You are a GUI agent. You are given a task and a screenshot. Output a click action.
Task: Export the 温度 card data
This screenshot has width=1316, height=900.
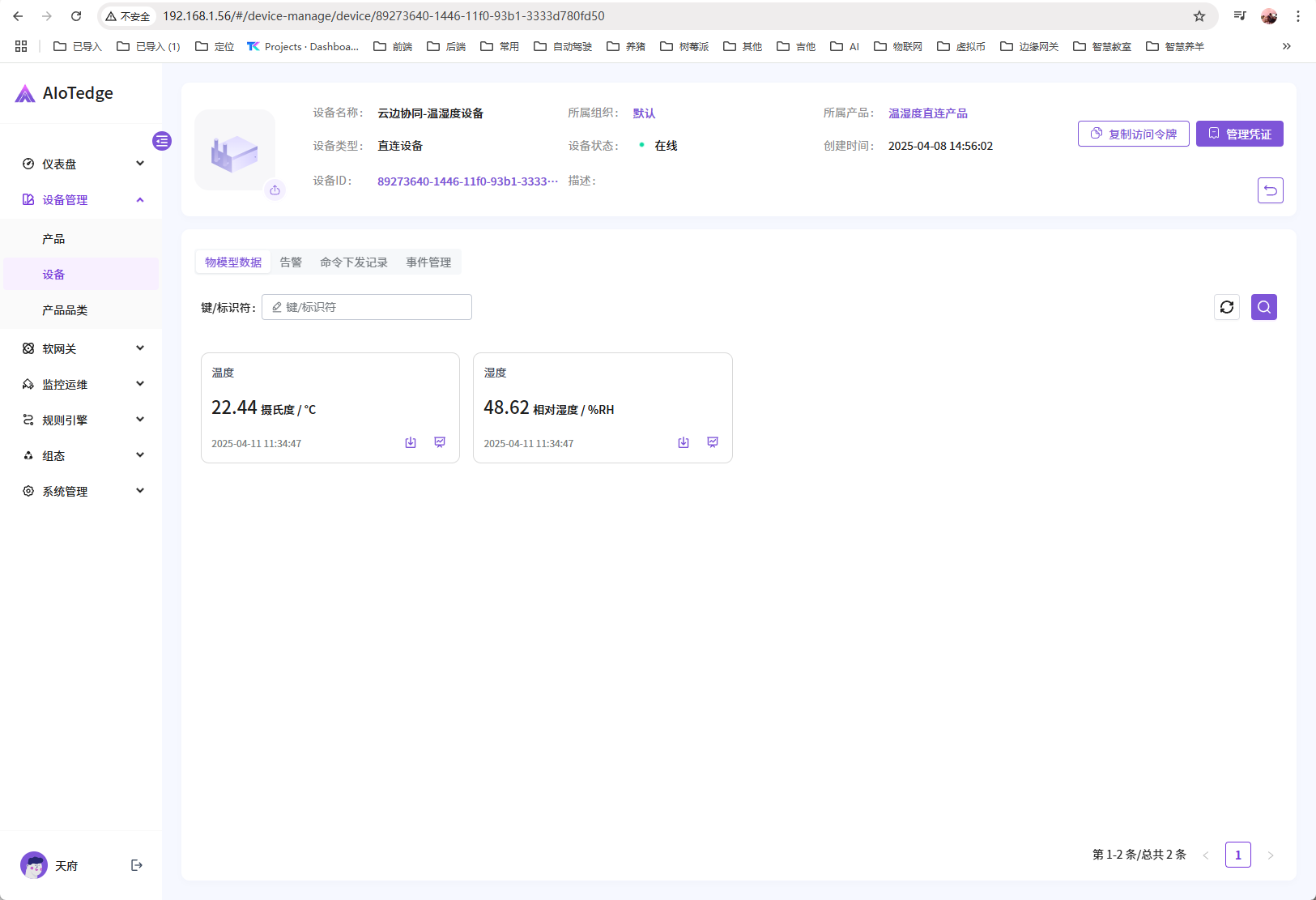pyautogui.click(x=411, y=442)
